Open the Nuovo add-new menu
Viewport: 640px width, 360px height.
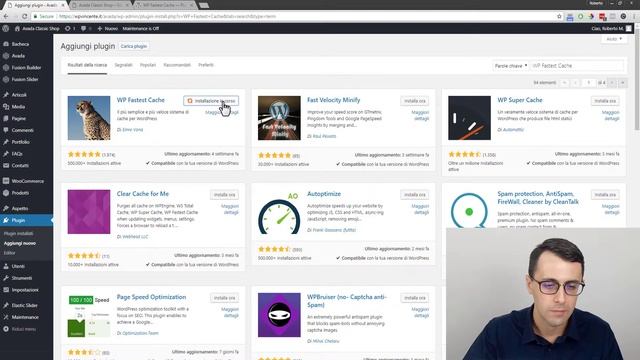pos(108,29)
